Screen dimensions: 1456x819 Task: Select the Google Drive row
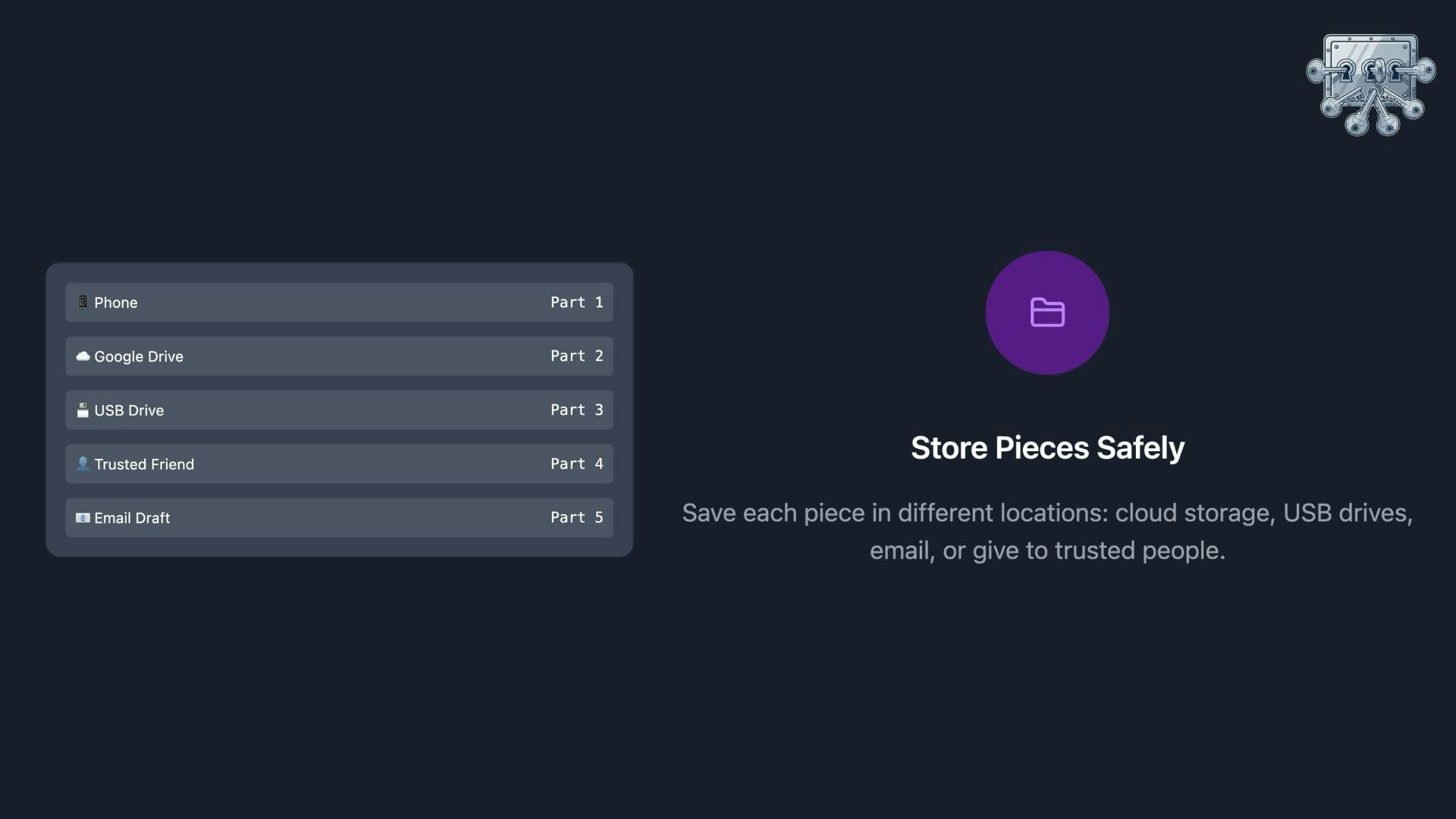click(339, 356)
